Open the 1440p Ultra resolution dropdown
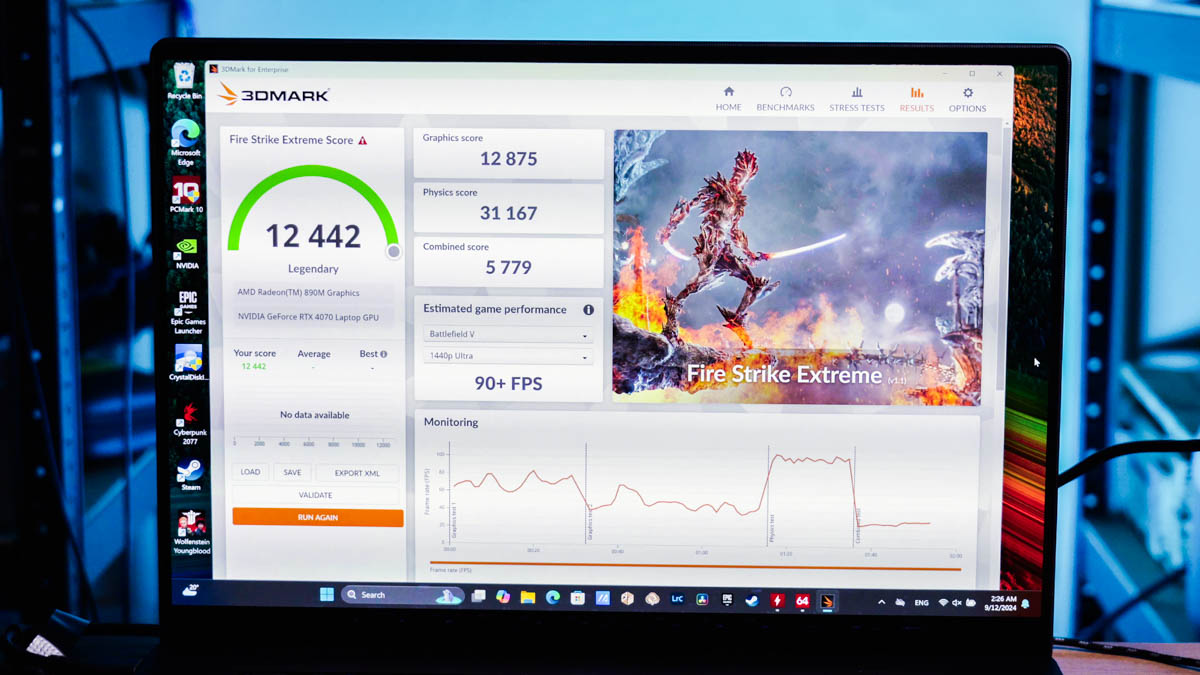 (508, 356)
